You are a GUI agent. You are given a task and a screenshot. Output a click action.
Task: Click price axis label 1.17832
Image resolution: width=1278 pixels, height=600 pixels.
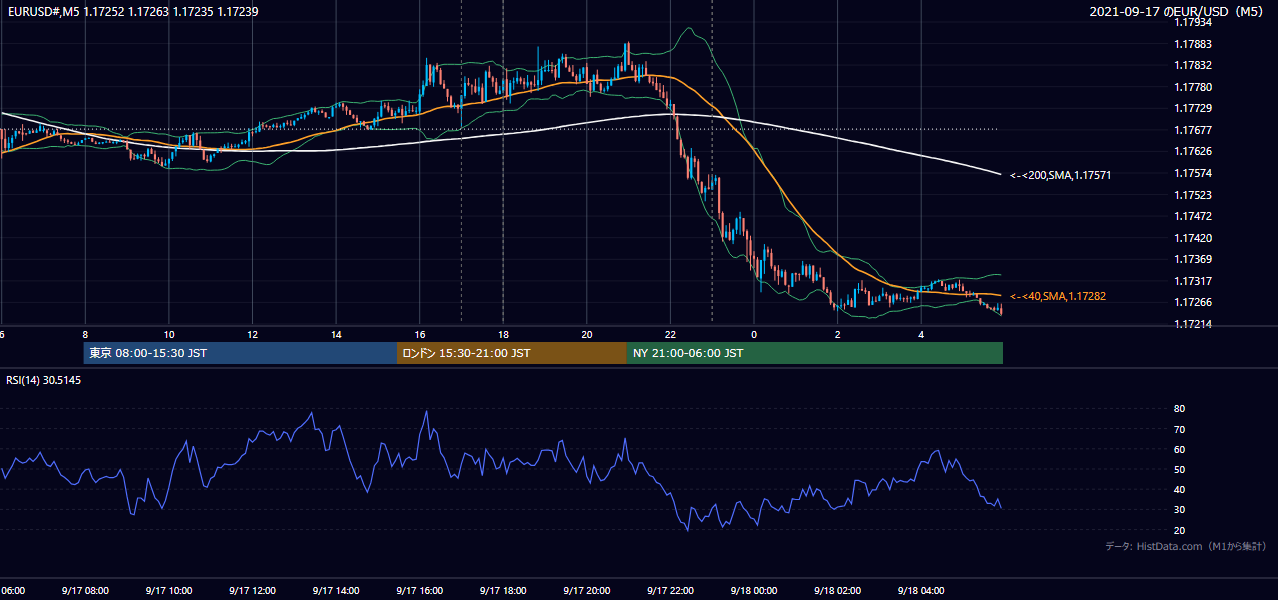click(x=1195, y=65)
